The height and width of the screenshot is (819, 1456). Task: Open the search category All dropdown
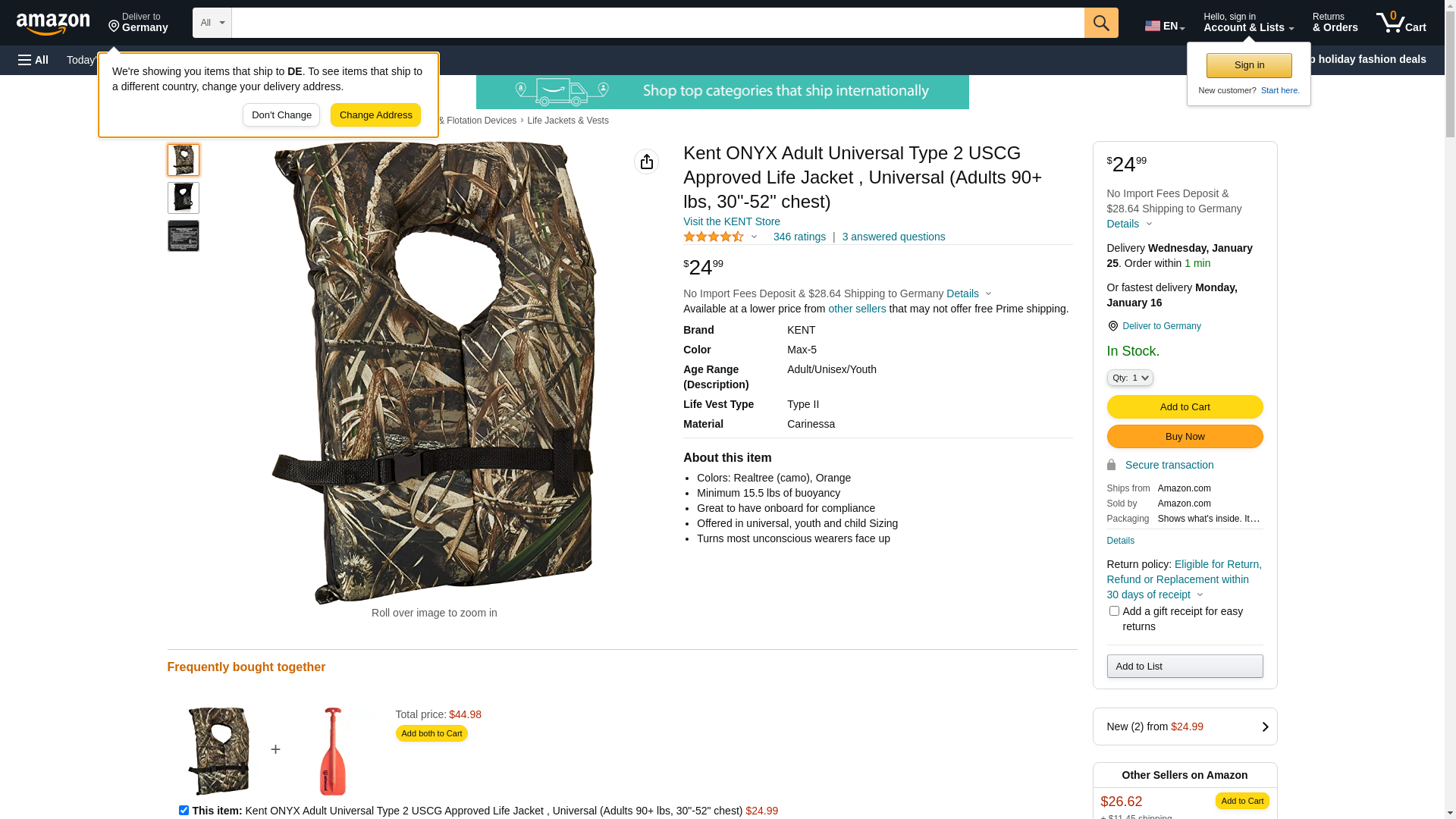[212, 23]
